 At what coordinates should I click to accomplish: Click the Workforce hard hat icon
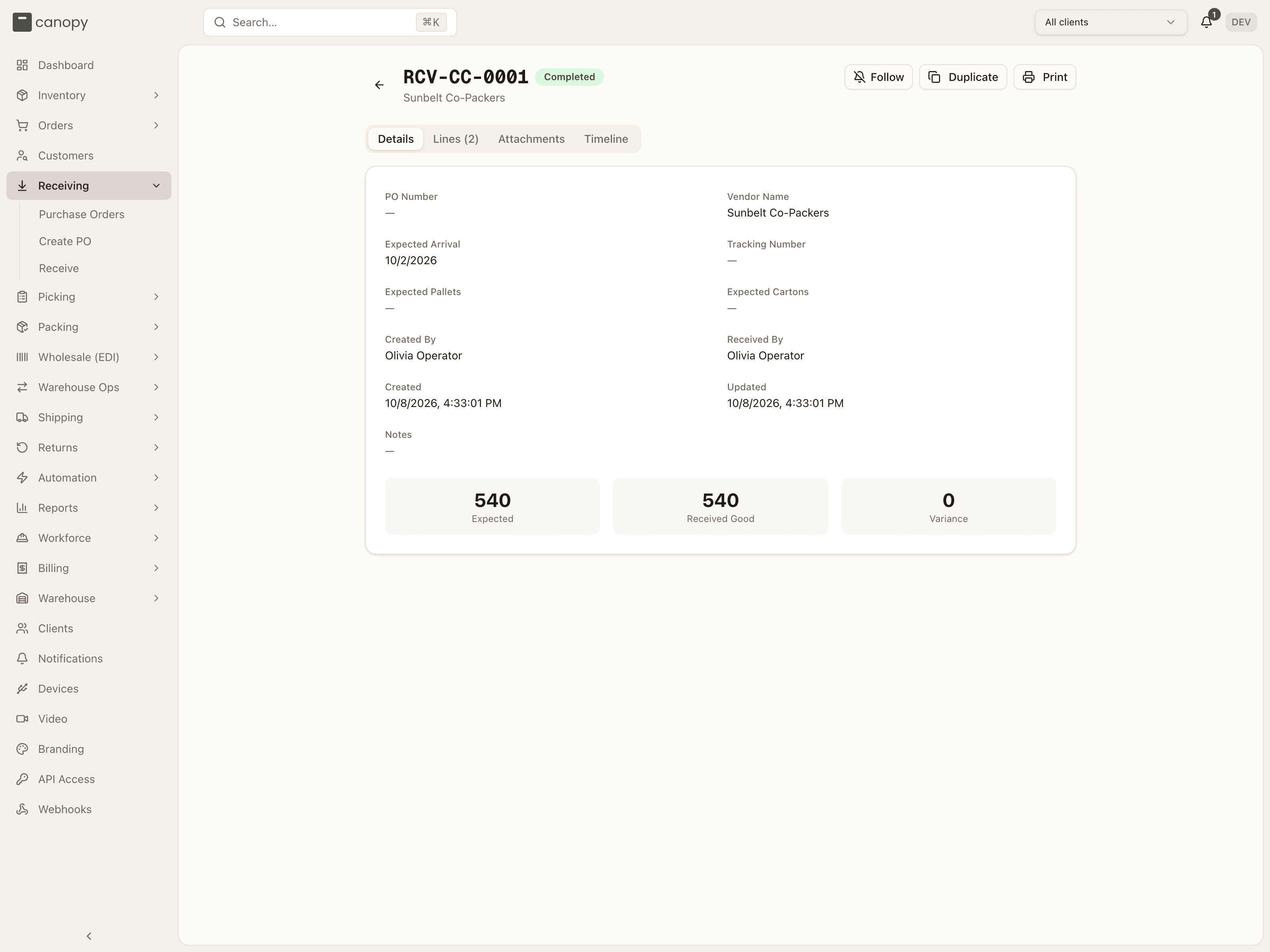click(22, 538)
